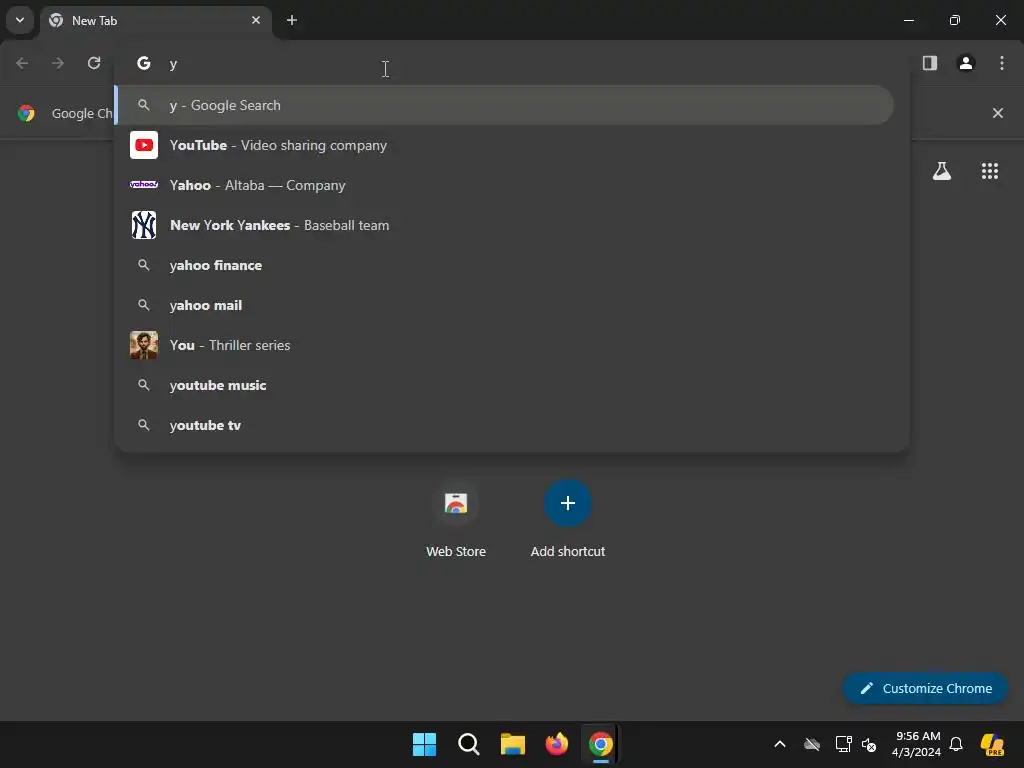Open File Explorer from taskbar
The image size is (1024, 768).
coord(513,744)
